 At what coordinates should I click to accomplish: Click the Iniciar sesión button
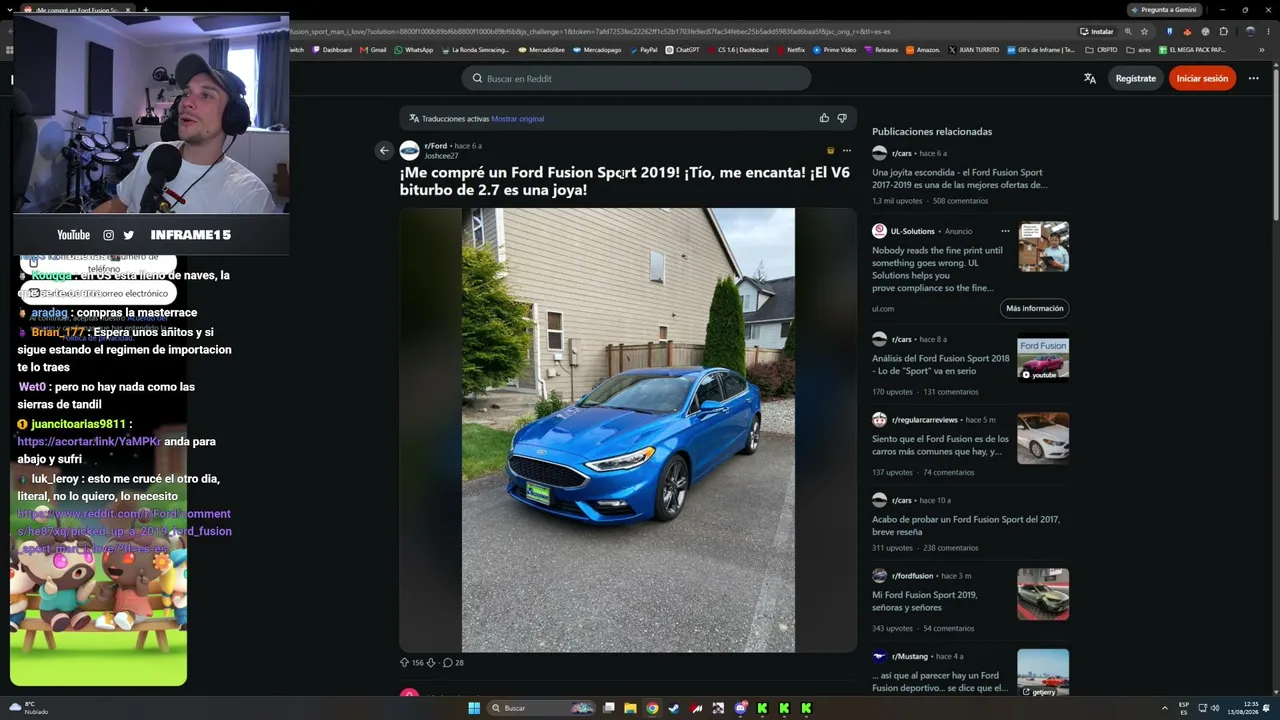tap(1202, 78)
